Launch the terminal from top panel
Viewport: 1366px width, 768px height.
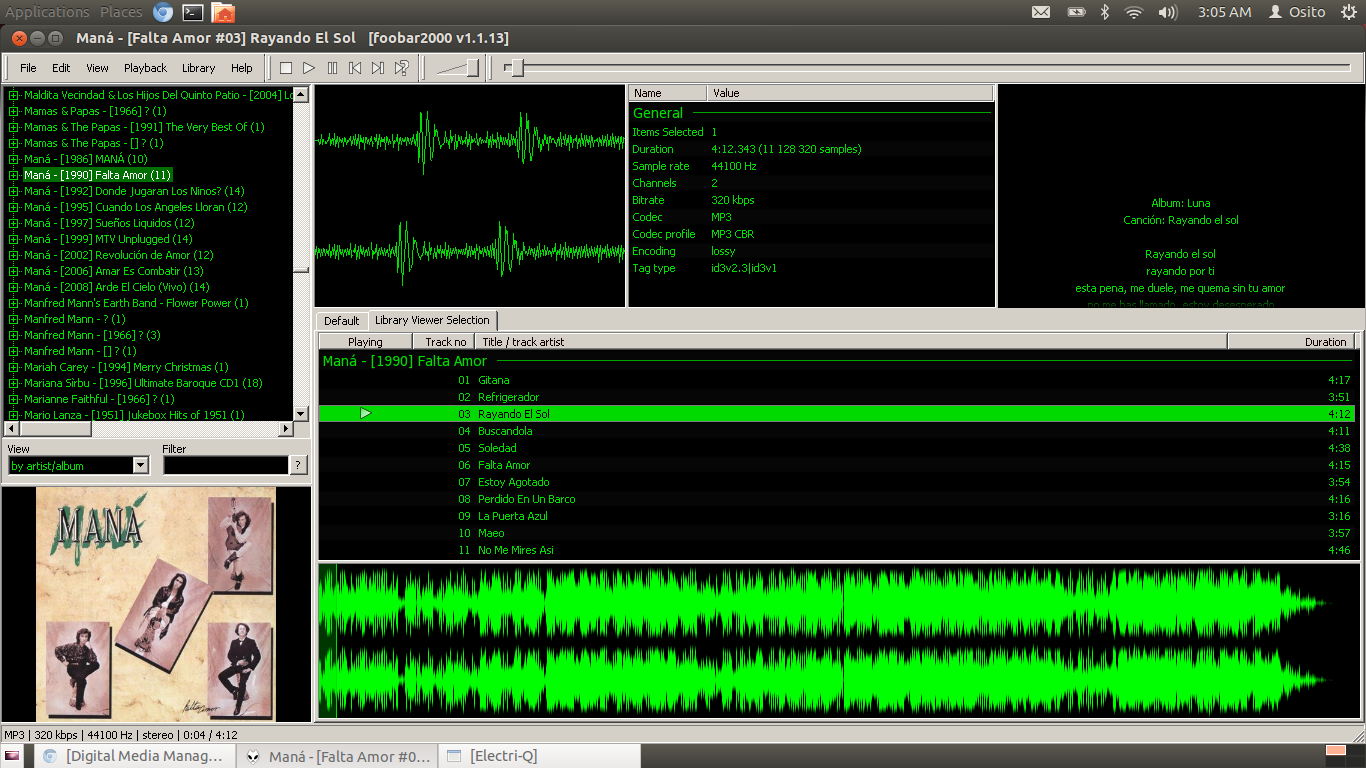click(193, 12)
